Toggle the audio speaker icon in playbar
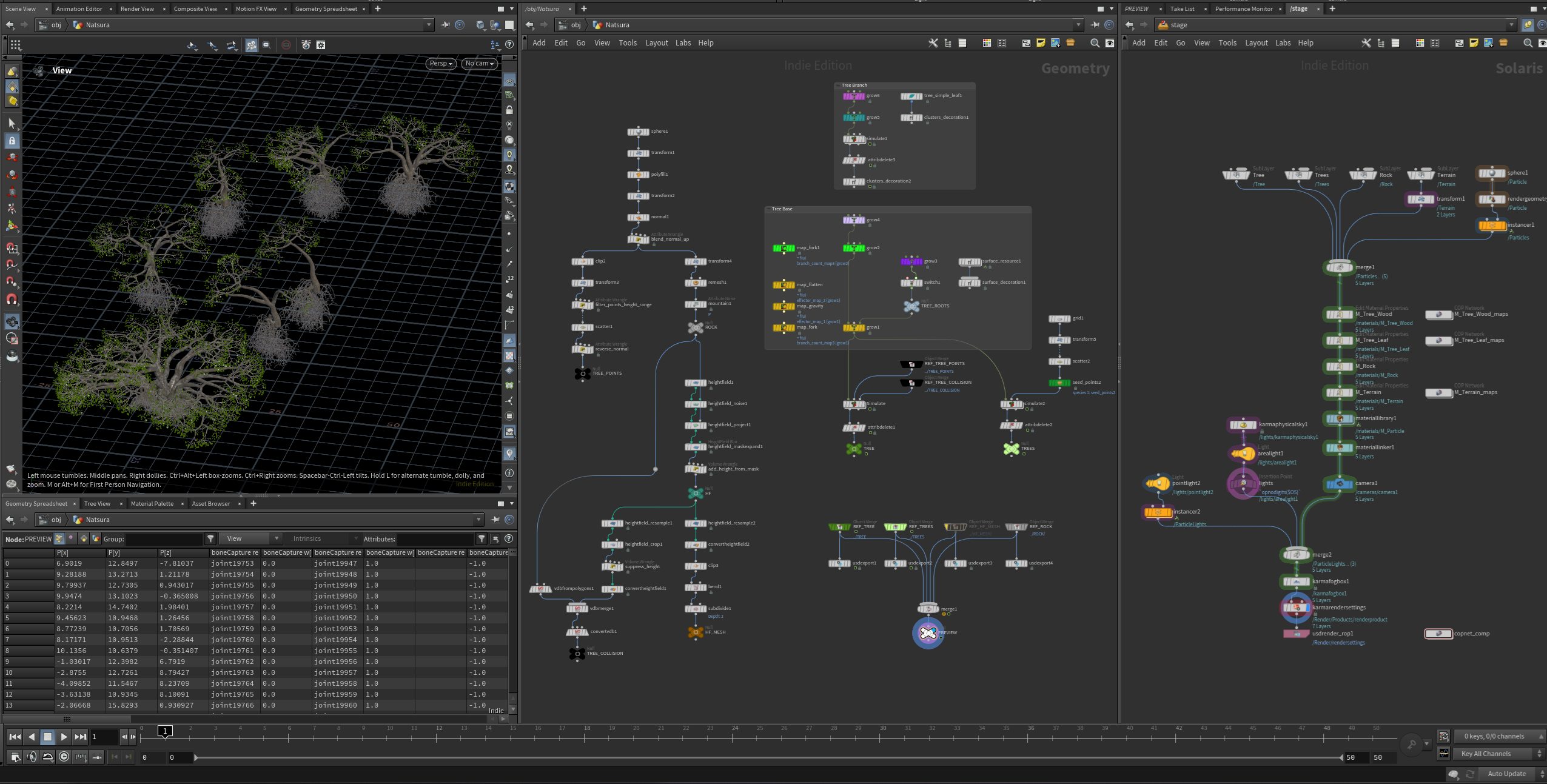The height and width of the screenshot is (784, 1547). [x=32, y=757]
